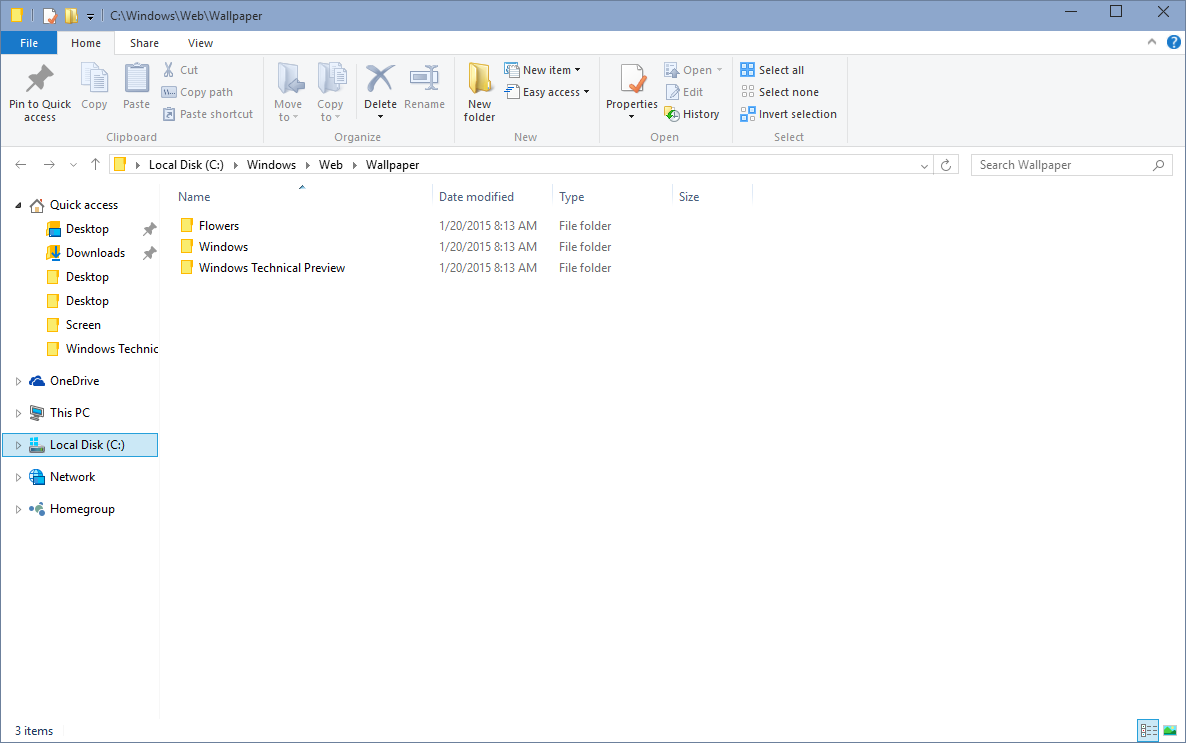This screenshot has height=743, width=1186.
Task: Click the Properties icon
Action: pyautogui.click(x=631, y=85)
